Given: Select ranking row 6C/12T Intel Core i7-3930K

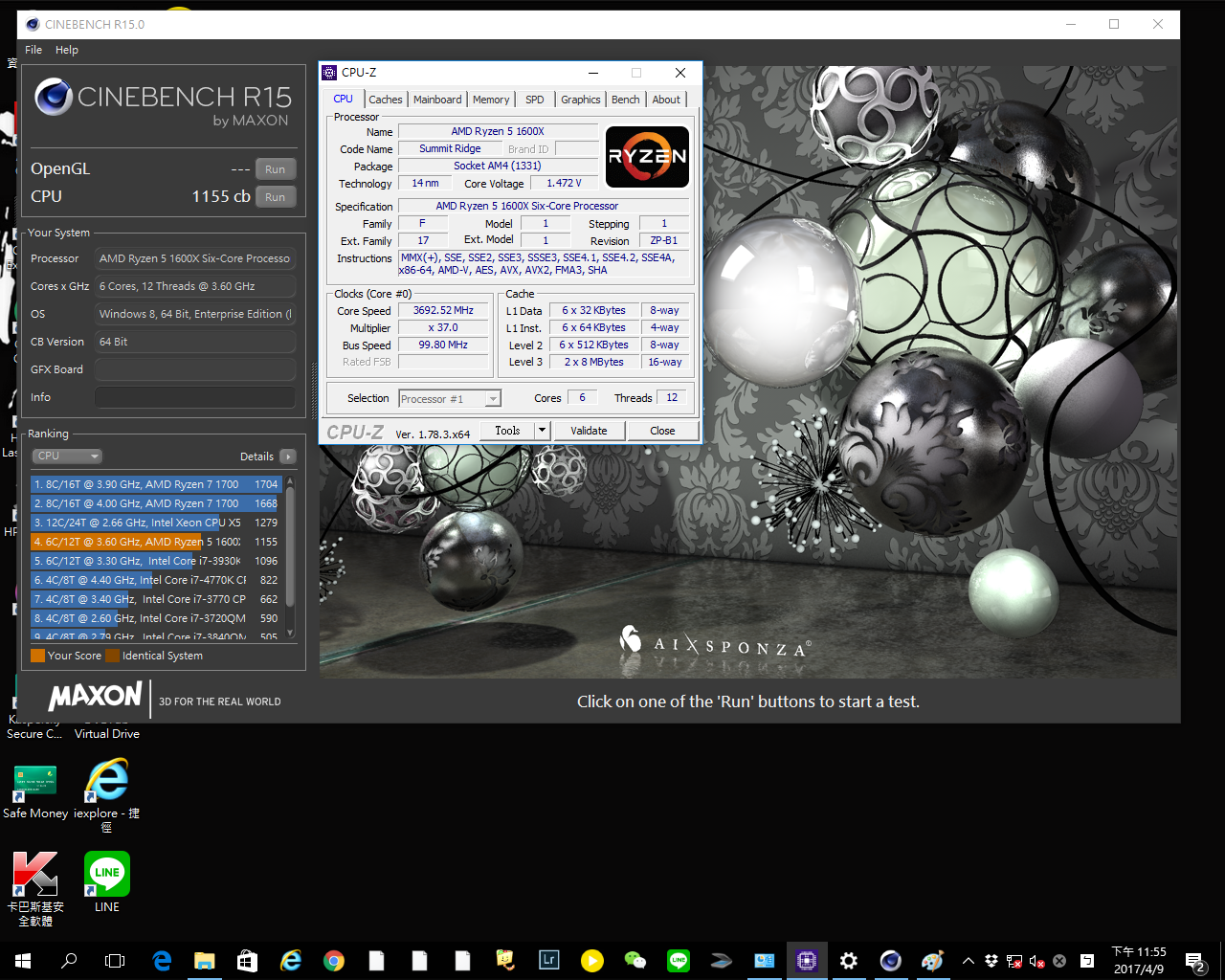Looking at the screenshot, I should 156,561.
